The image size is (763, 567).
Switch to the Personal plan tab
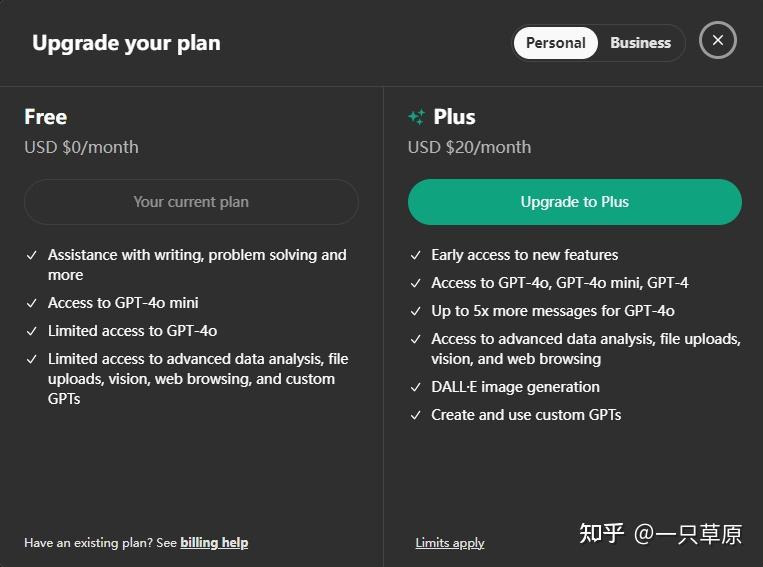pyautogui.click(x=555, y=43)
